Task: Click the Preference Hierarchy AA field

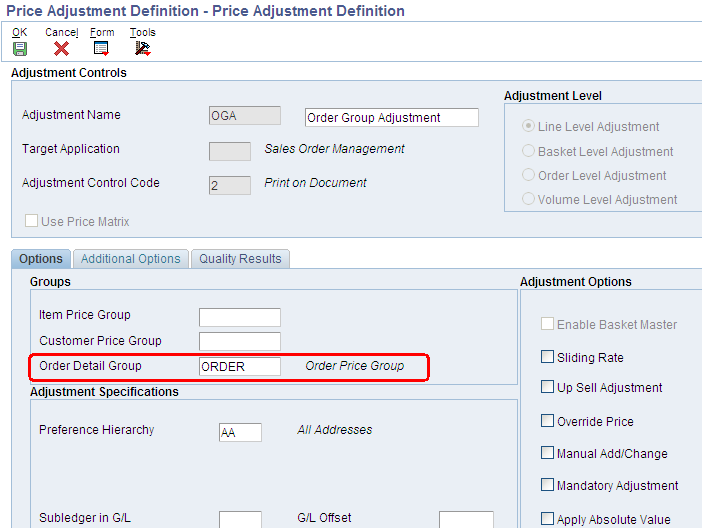Action: pyautogui.click(x=240, y=432)
